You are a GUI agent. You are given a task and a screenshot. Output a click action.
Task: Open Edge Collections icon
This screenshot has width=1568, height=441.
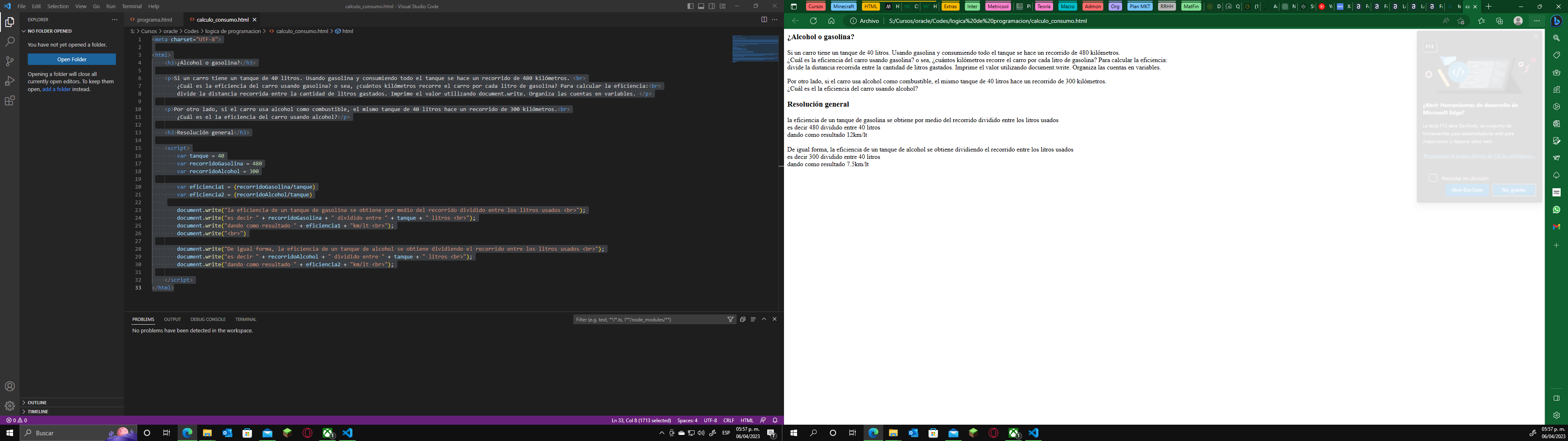1499,21
